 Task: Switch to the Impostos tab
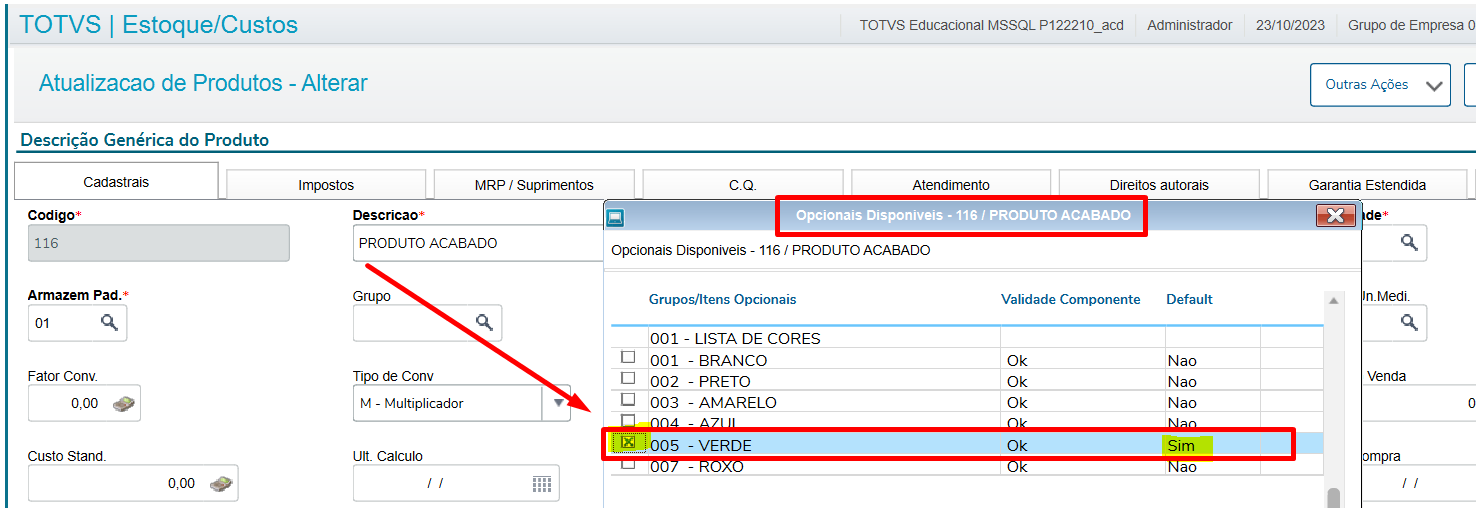click(x=326, y=185)
